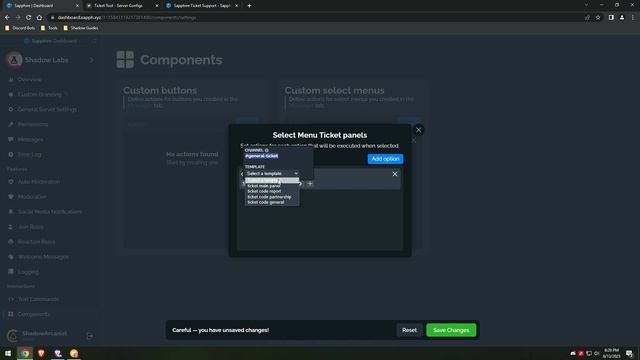This screenshot has width=640, height=360.
Task: Open General Server Settings page
Action: coord(47,109)
